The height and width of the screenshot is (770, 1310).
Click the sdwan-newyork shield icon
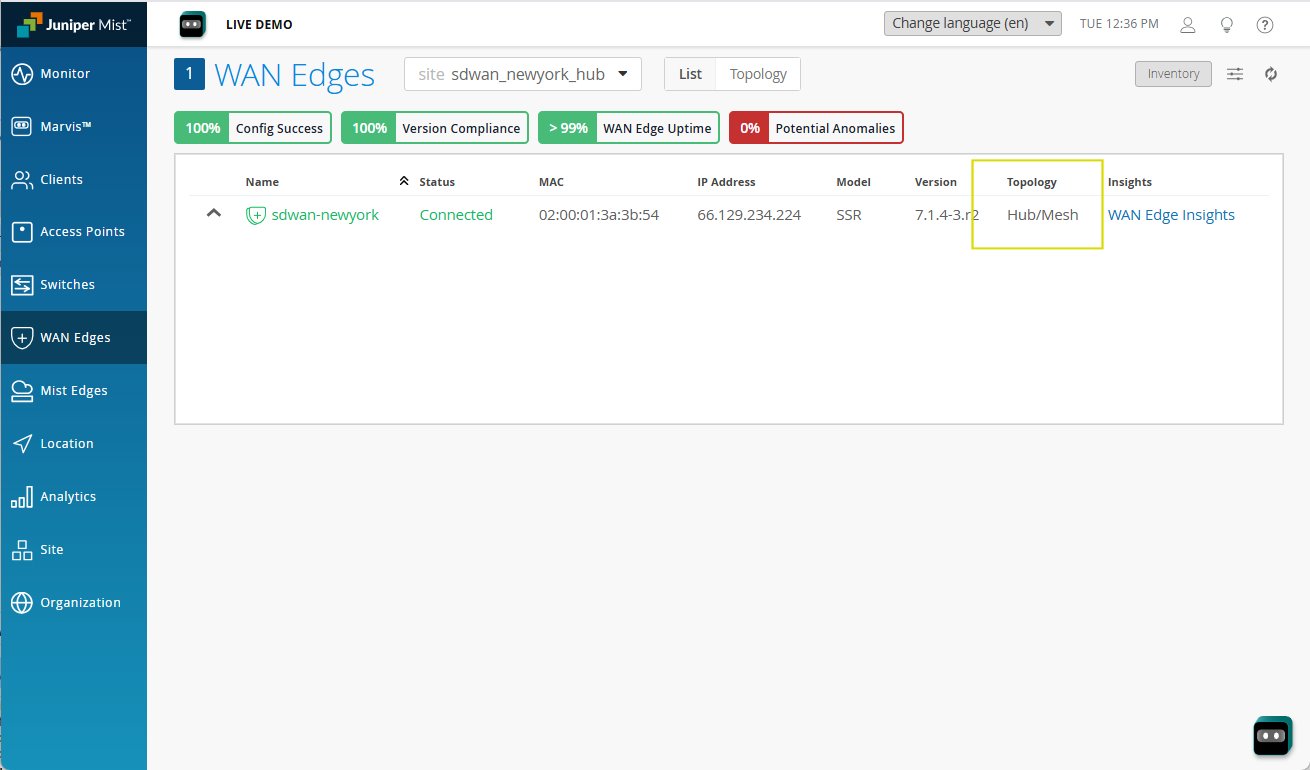pyautogui.click(x=256, y=215)
